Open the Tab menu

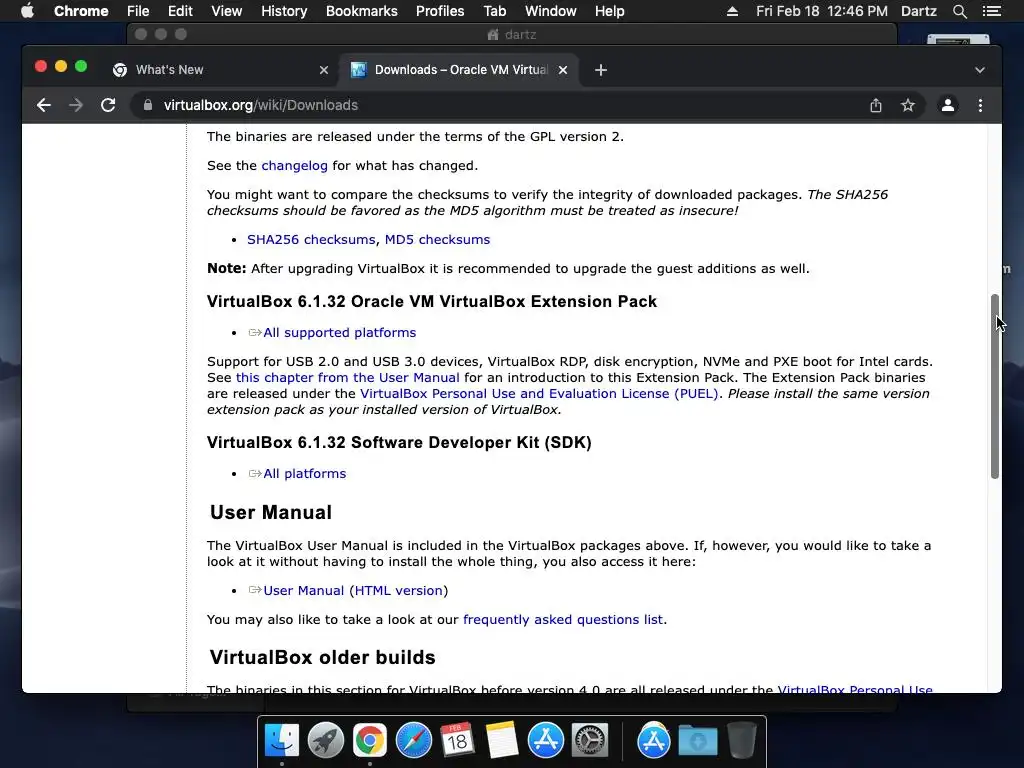click(x=494, y=11)
